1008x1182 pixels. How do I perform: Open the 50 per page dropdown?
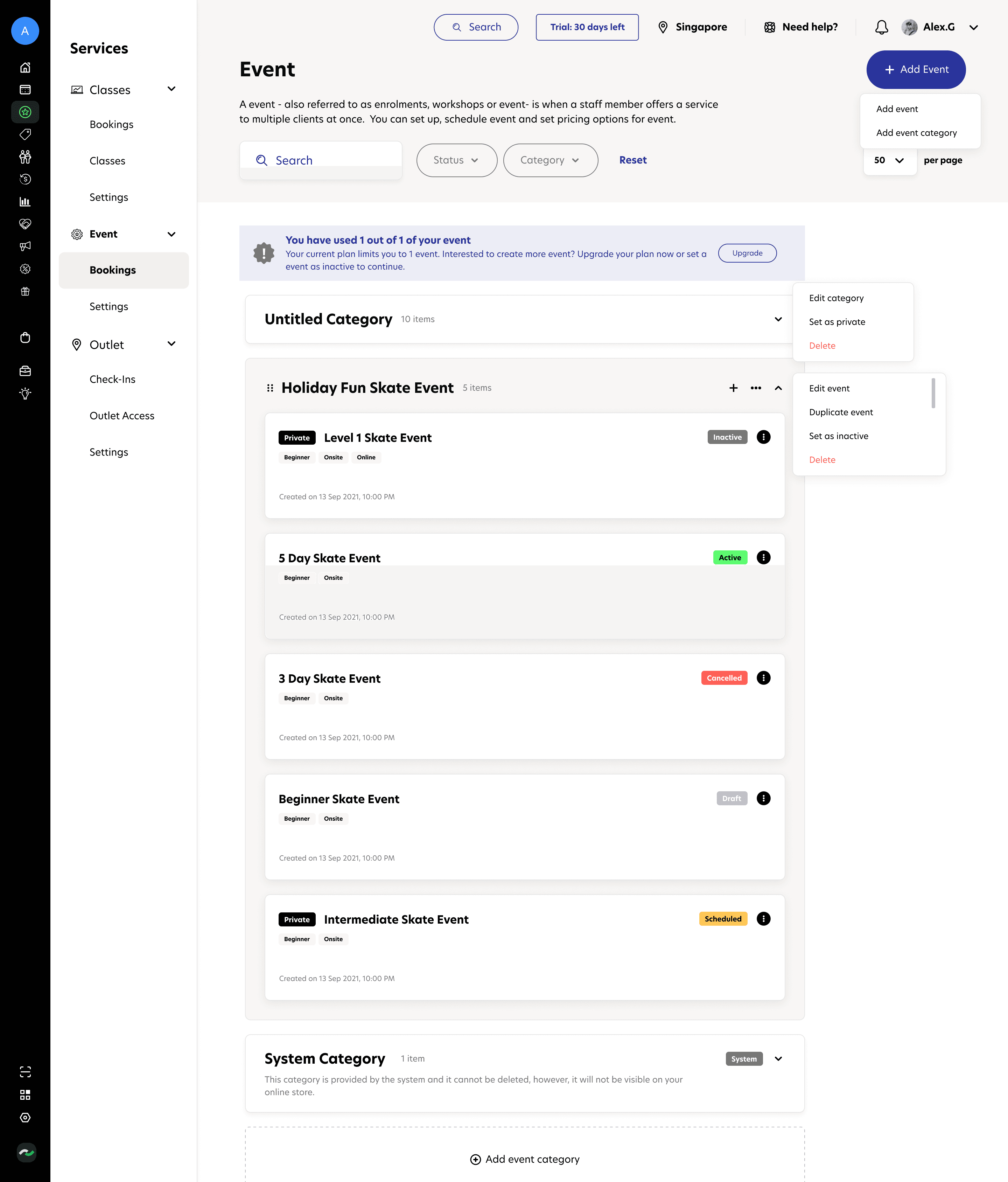click(889, 160)
